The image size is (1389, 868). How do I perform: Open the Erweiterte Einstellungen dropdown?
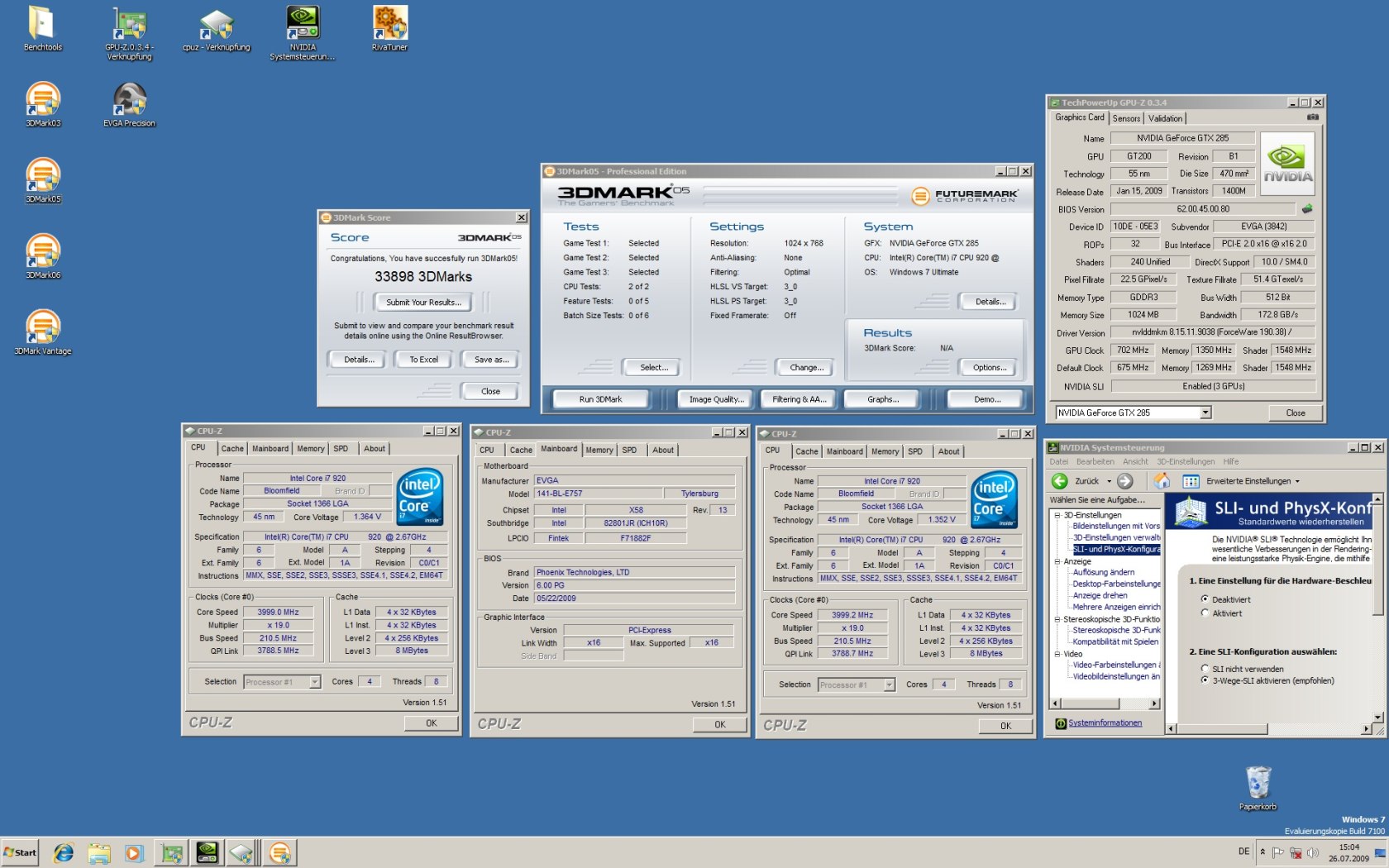1297,481
